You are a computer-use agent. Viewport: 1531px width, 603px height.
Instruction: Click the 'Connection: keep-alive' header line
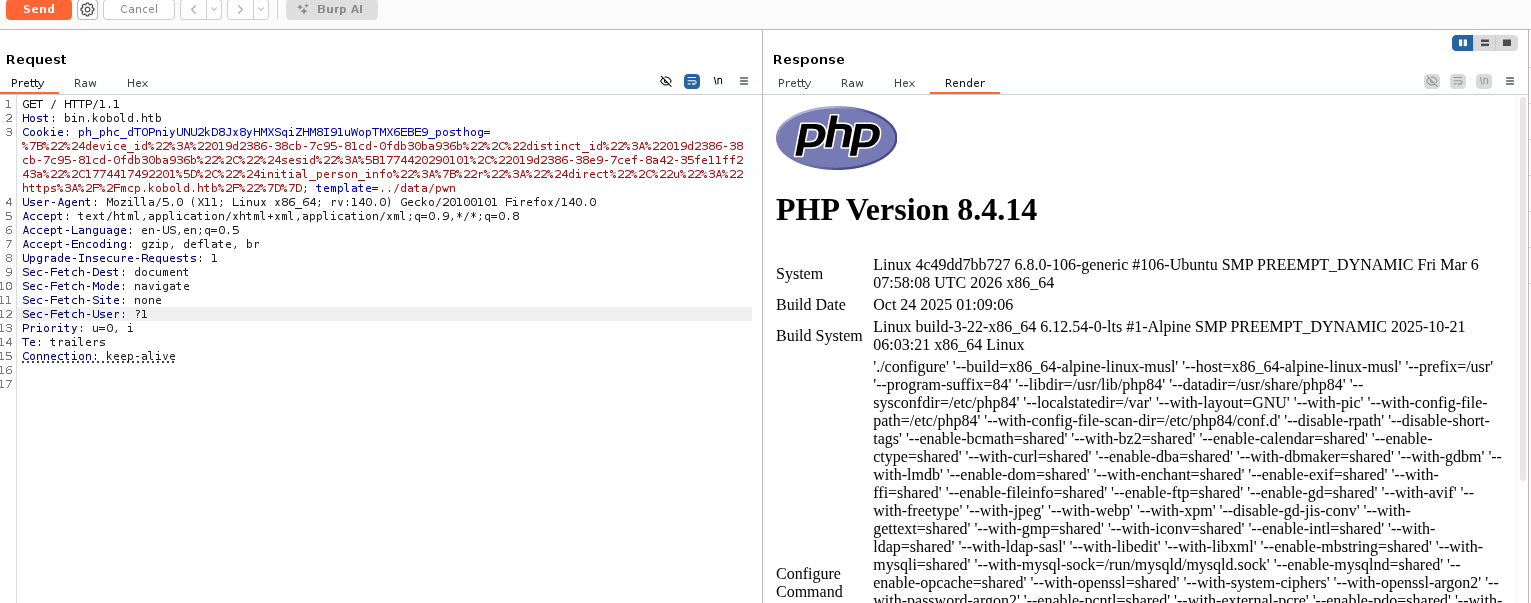[99, 356]
